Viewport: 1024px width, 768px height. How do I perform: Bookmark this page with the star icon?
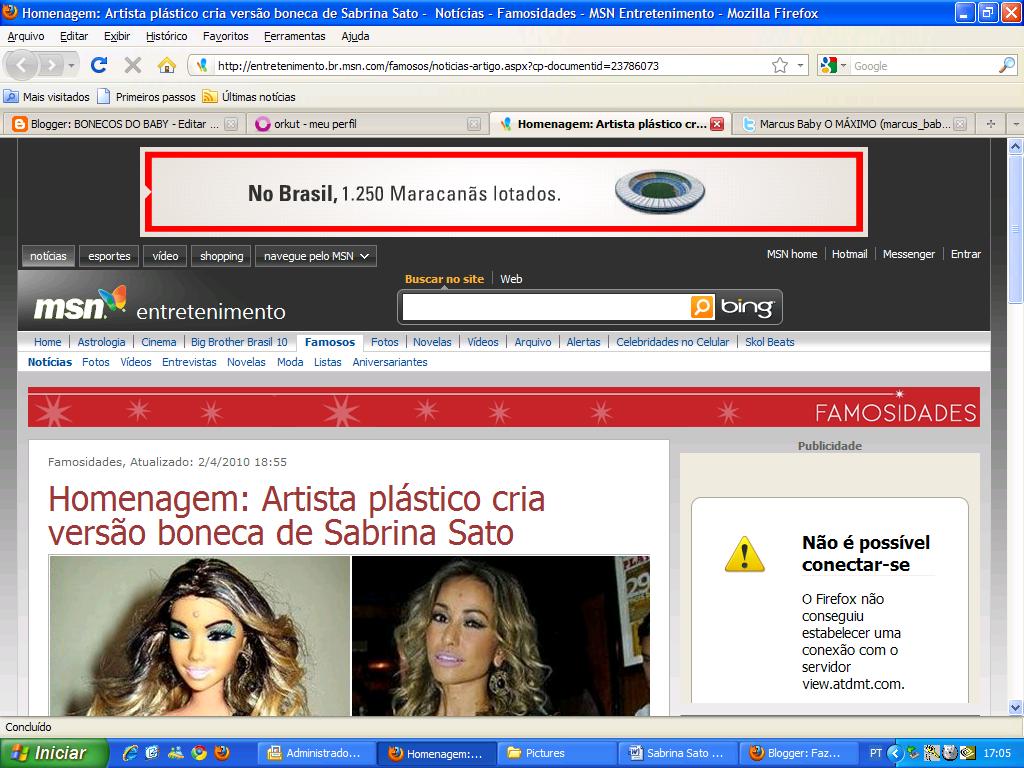point(778,63)
